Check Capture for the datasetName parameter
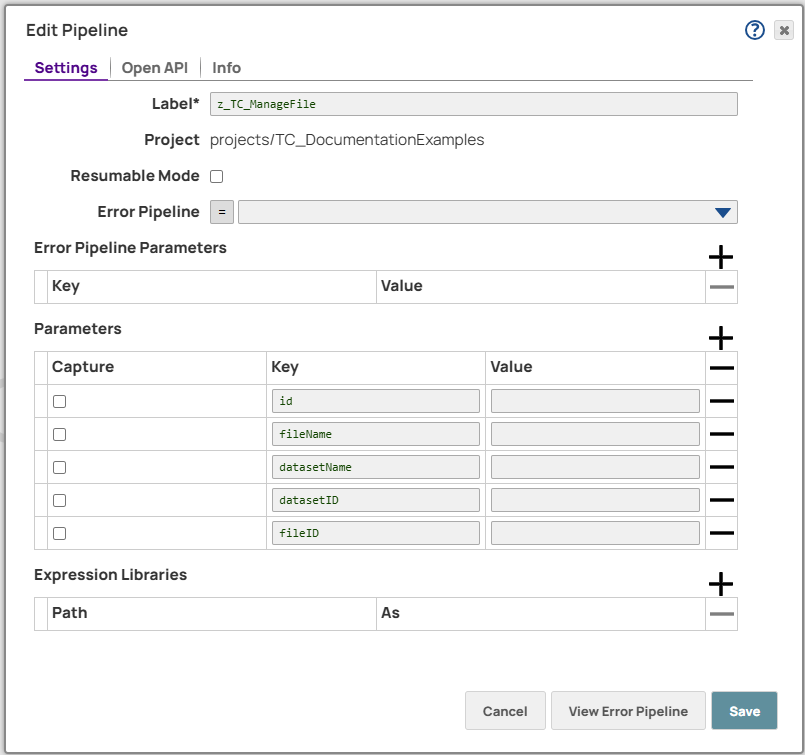The width and height of the screenshot is (805, 755). click(60, 468)
